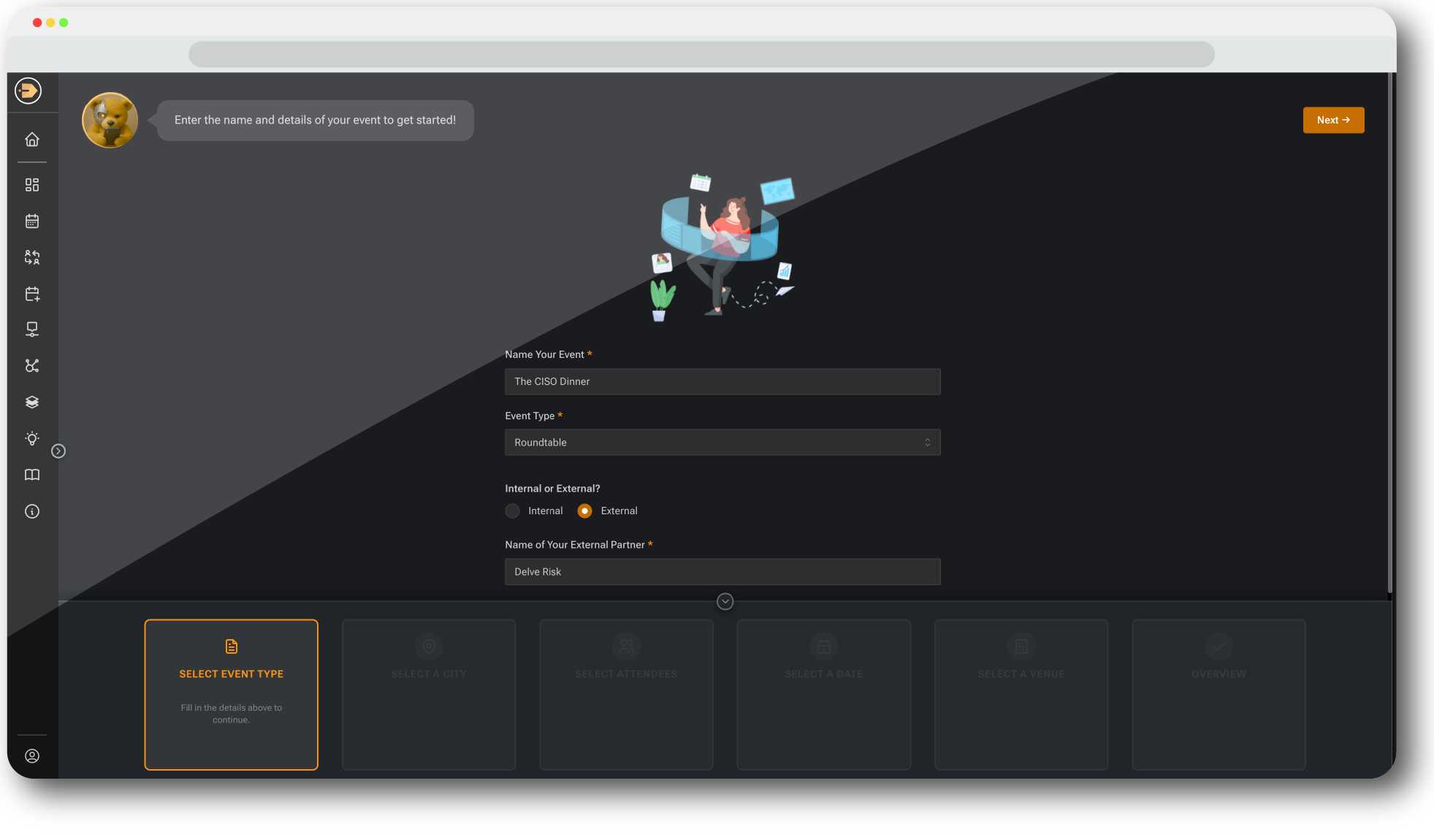Click the lightbulb ideas icon in the sidebar
This screenshot has width=1434, height=840.
pos(31,438)
